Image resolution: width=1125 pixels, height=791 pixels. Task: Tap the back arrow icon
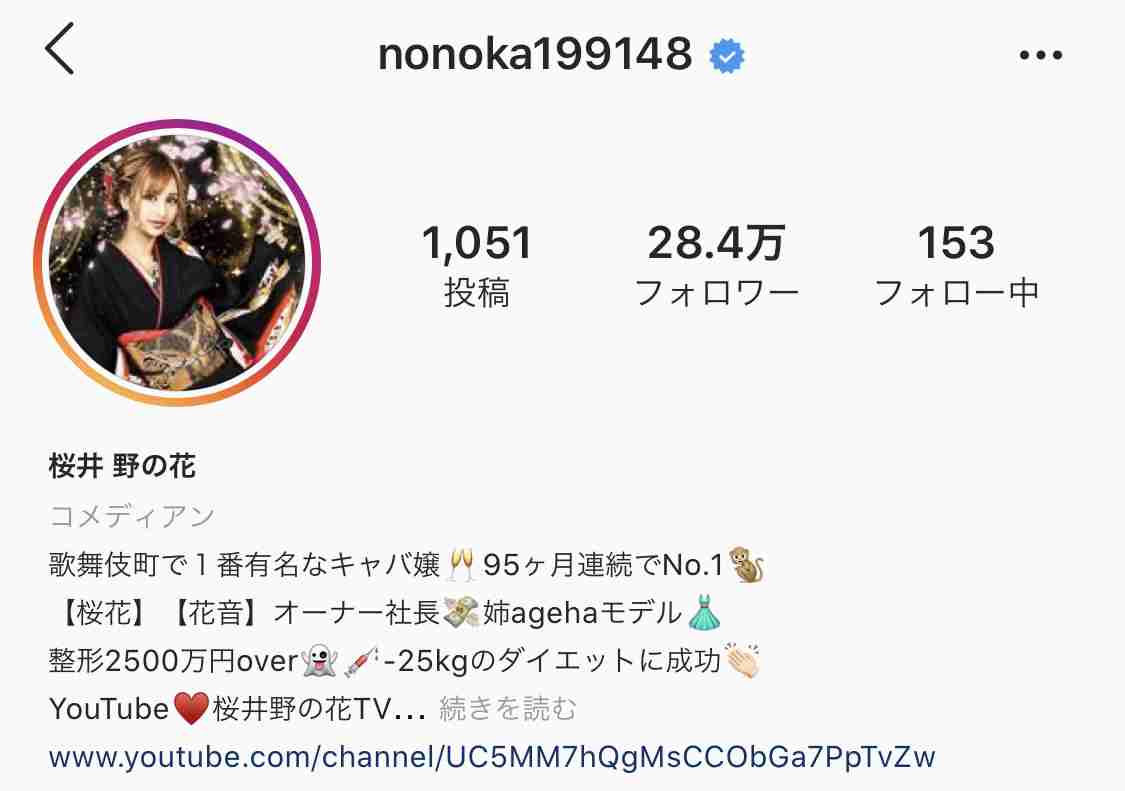60,49
